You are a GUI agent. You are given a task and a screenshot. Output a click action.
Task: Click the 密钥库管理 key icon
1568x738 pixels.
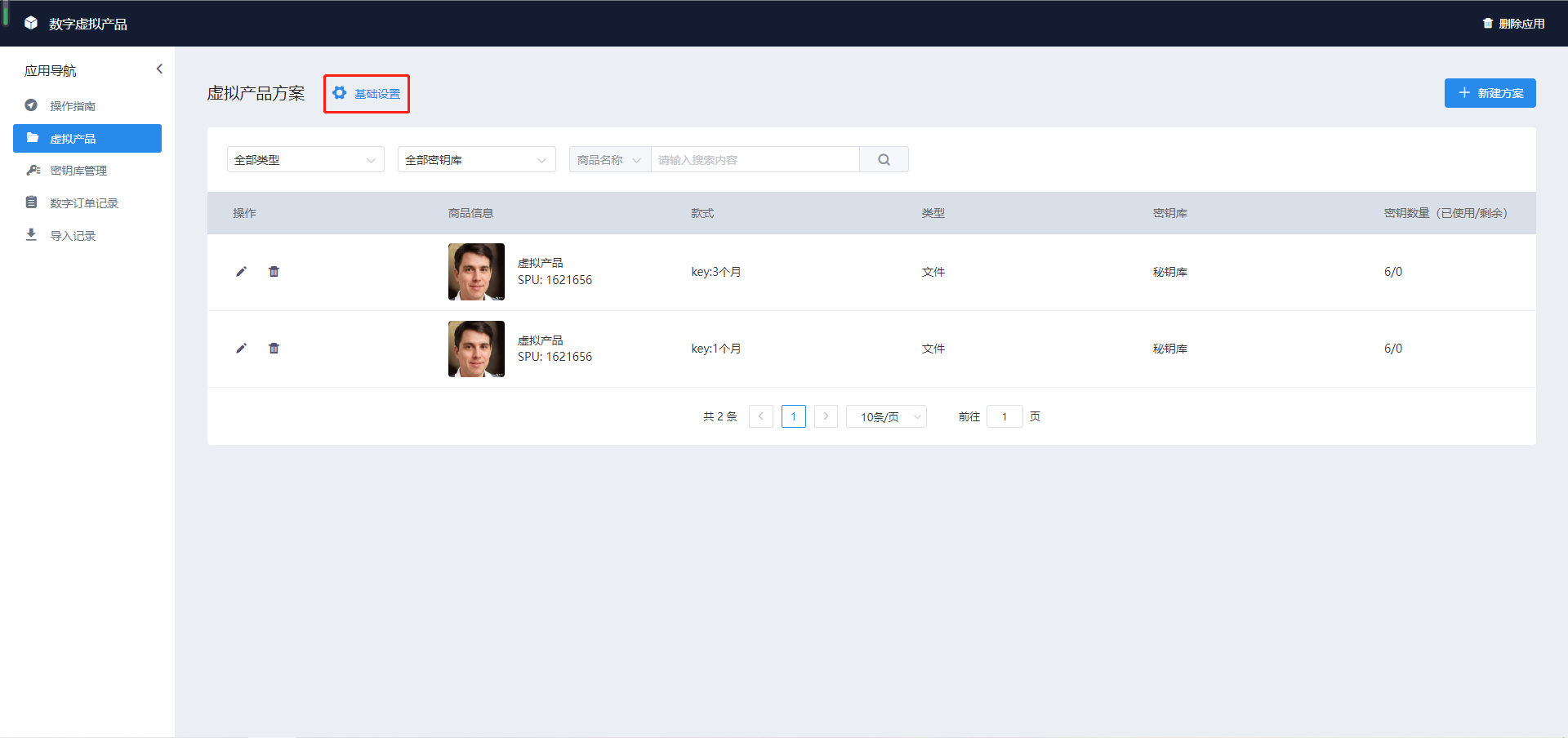click(33, 170)
